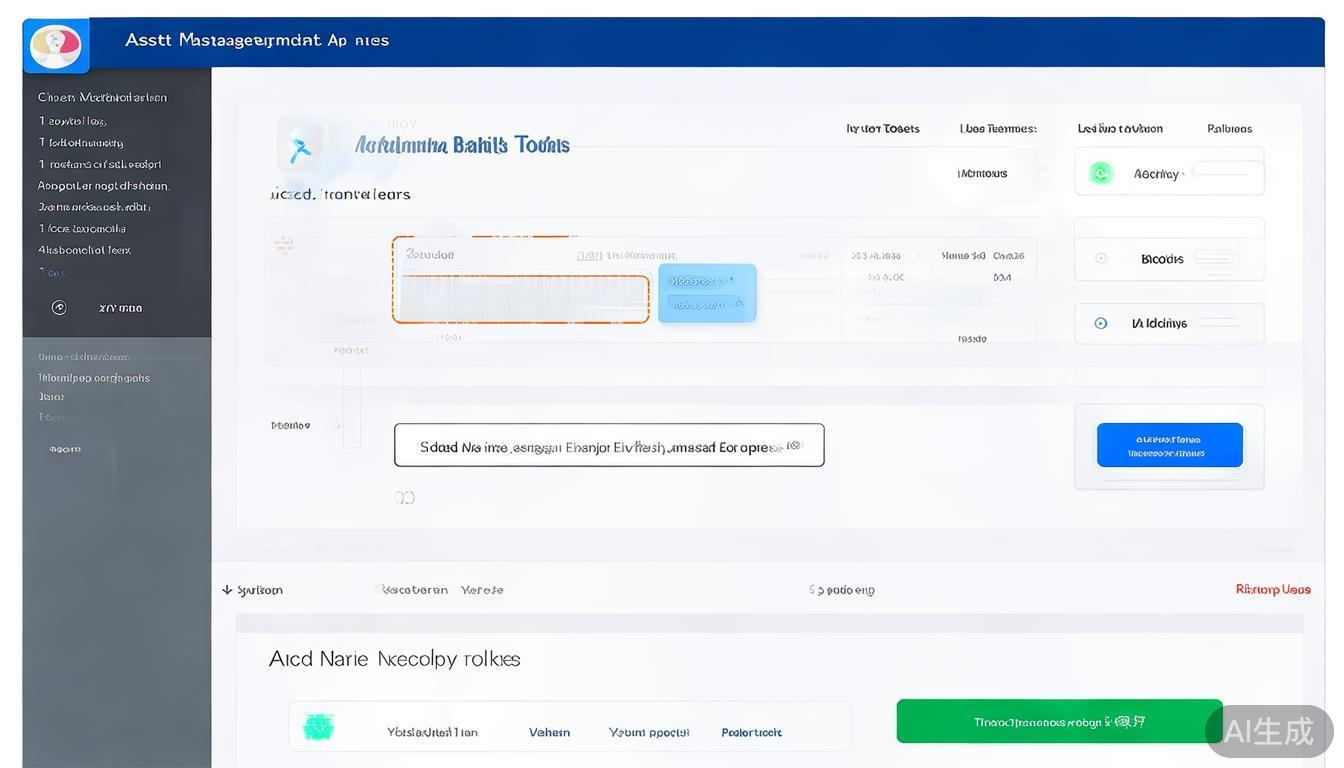Switch to the Lbes Teemoes tab
Viewport: 1344px width, 768px height.
pyautogui.click(x=997, y=128)
